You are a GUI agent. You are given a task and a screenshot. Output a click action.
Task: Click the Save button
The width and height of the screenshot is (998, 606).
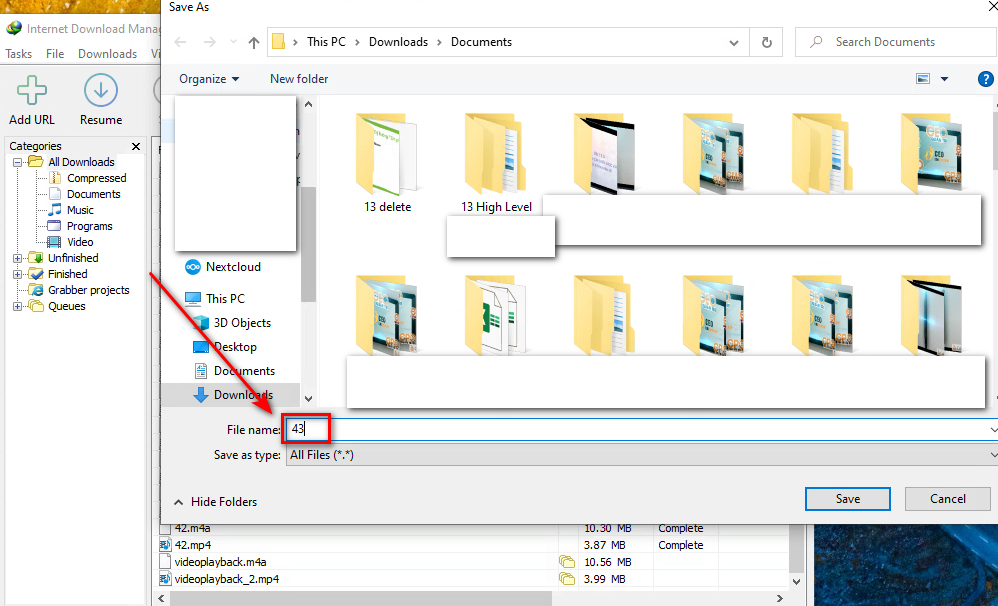(848, 499)
